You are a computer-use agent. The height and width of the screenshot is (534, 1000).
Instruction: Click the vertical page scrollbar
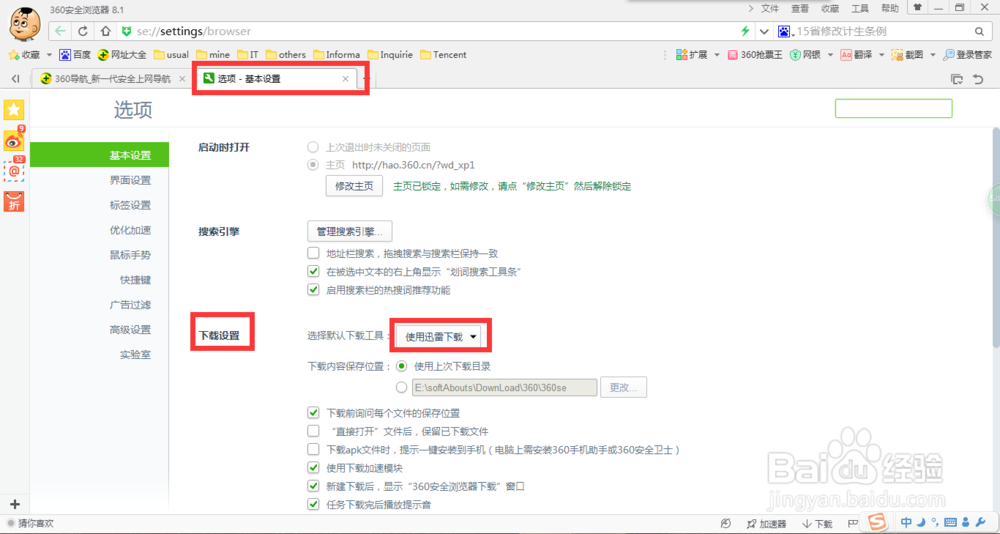pos(996,236)
